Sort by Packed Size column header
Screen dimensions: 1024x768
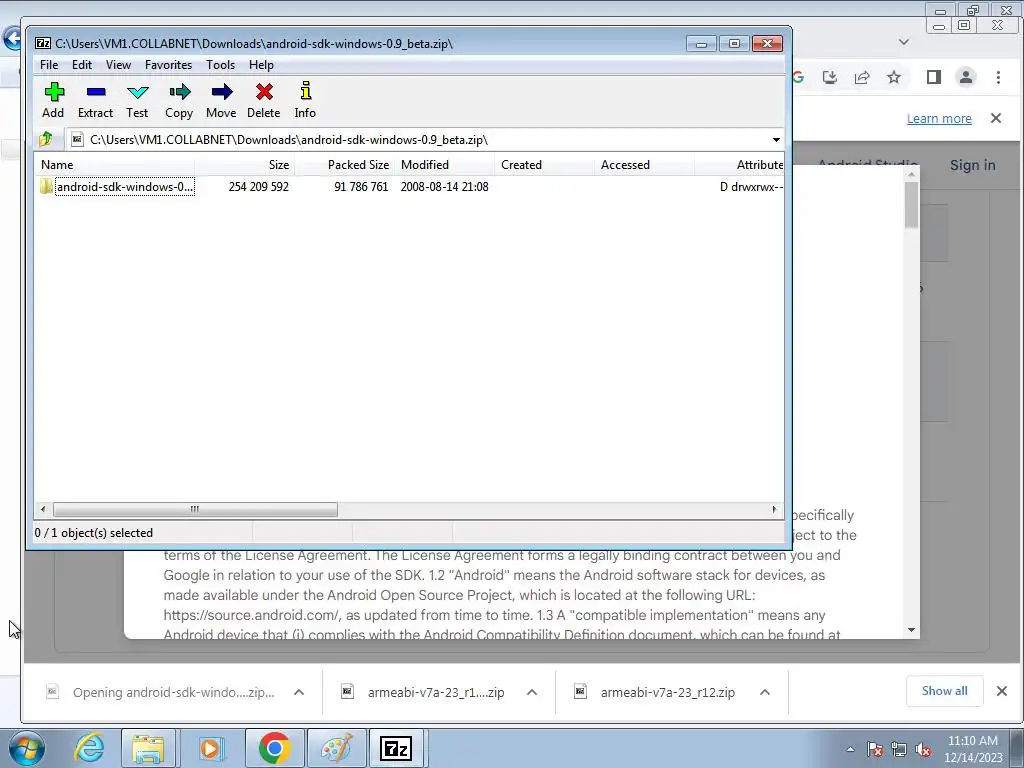click(345, 165)
